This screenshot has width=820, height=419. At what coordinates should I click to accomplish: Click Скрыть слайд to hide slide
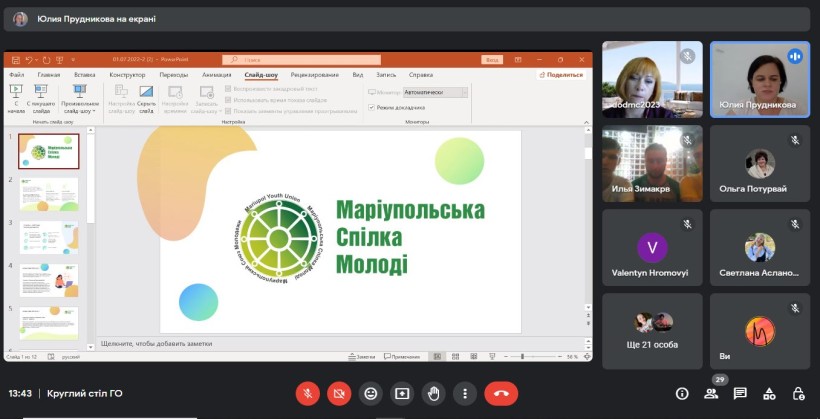click(146, 99)
